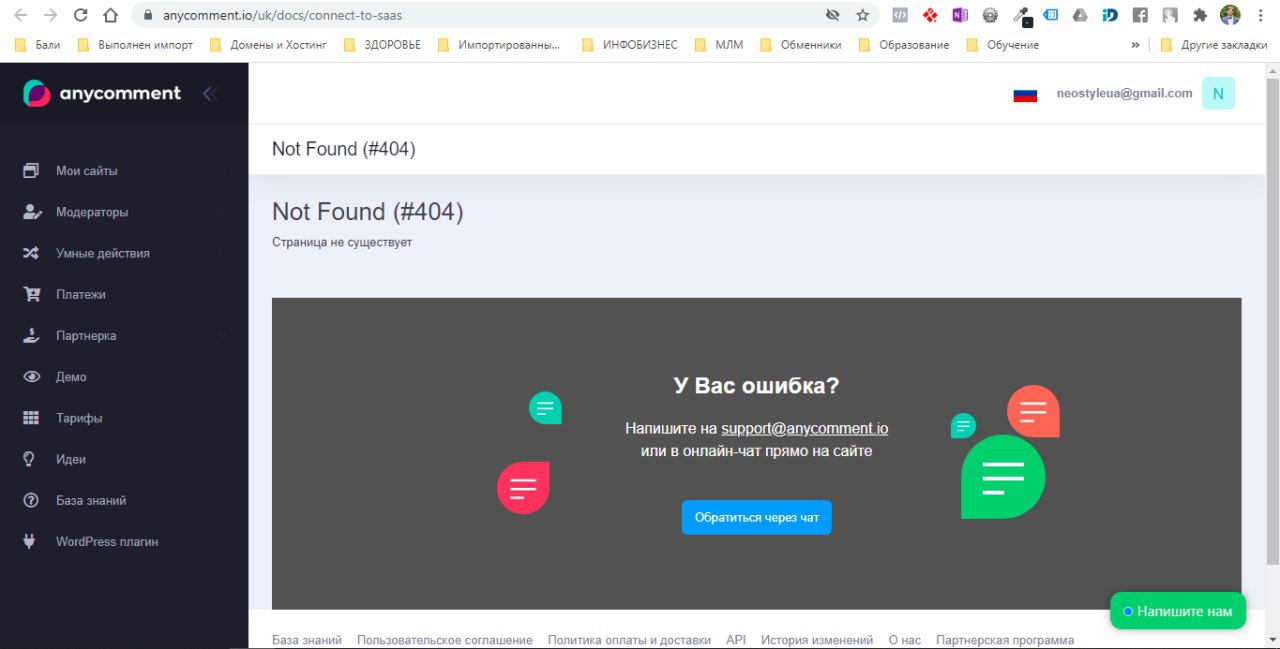Click the browser home icon
The image size is (1280, 649).
tap(111, 15)
